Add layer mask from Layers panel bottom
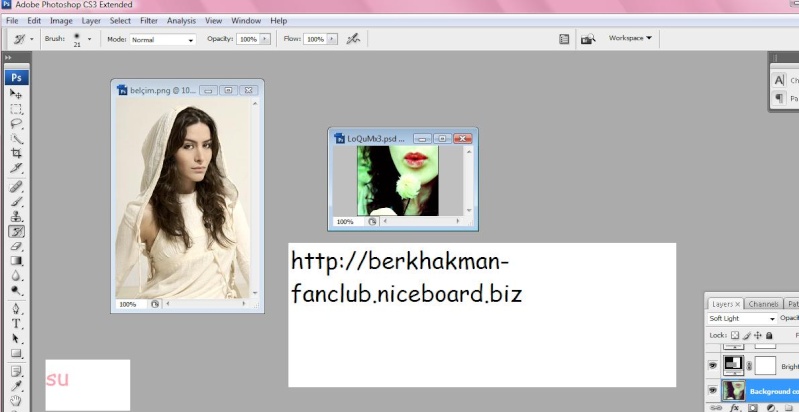799x412 pixels. [x=753, y=408]
